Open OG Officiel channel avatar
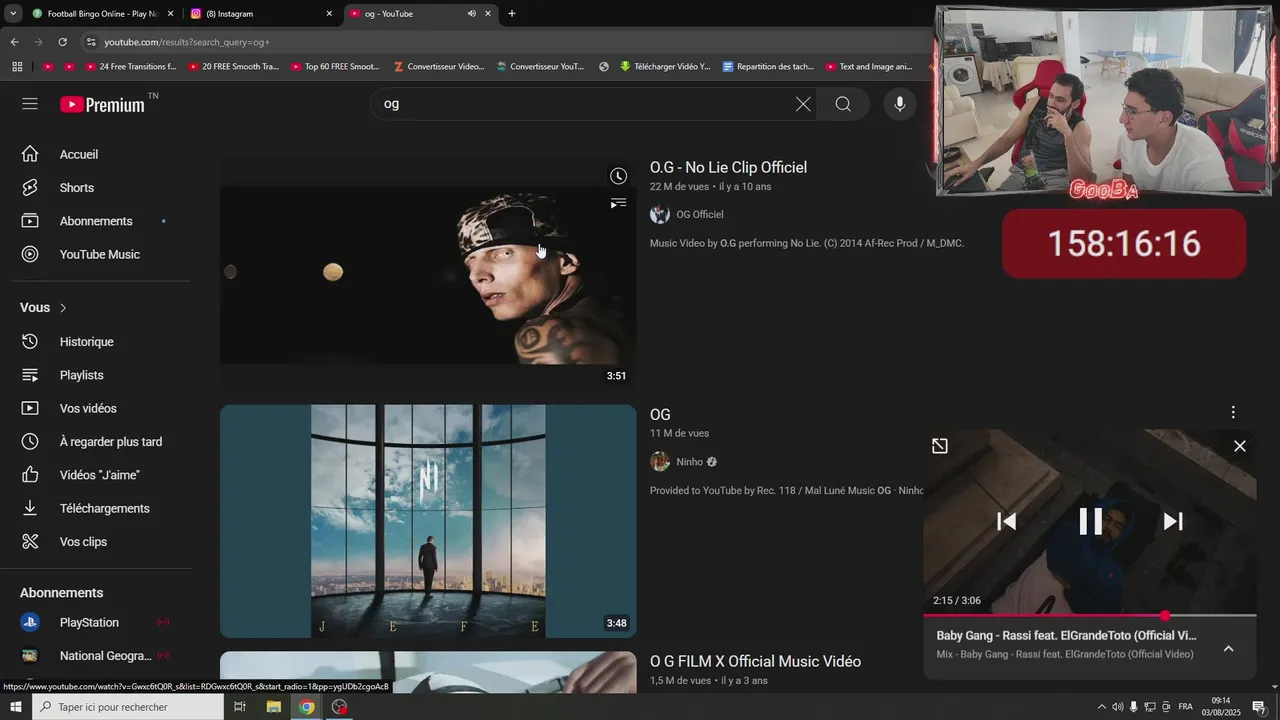The image size is (1280, 720). tap(660, 214)
